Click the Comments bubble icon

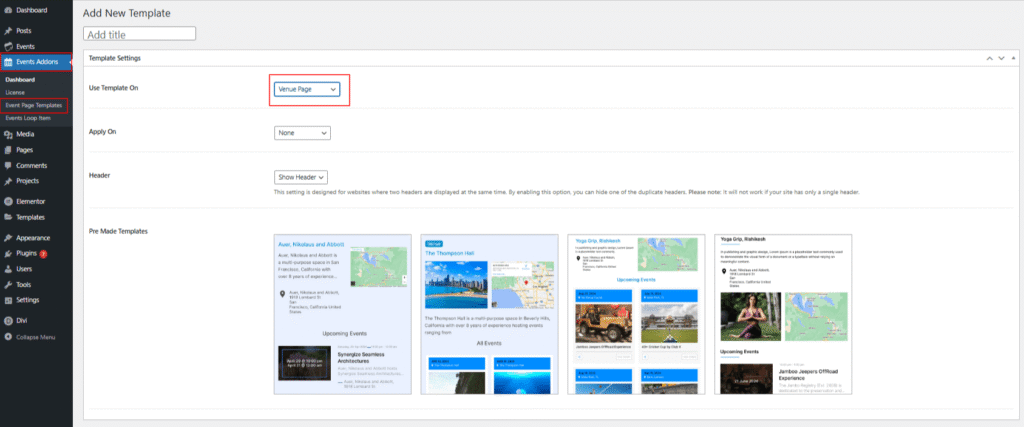[x=8, y=165]
